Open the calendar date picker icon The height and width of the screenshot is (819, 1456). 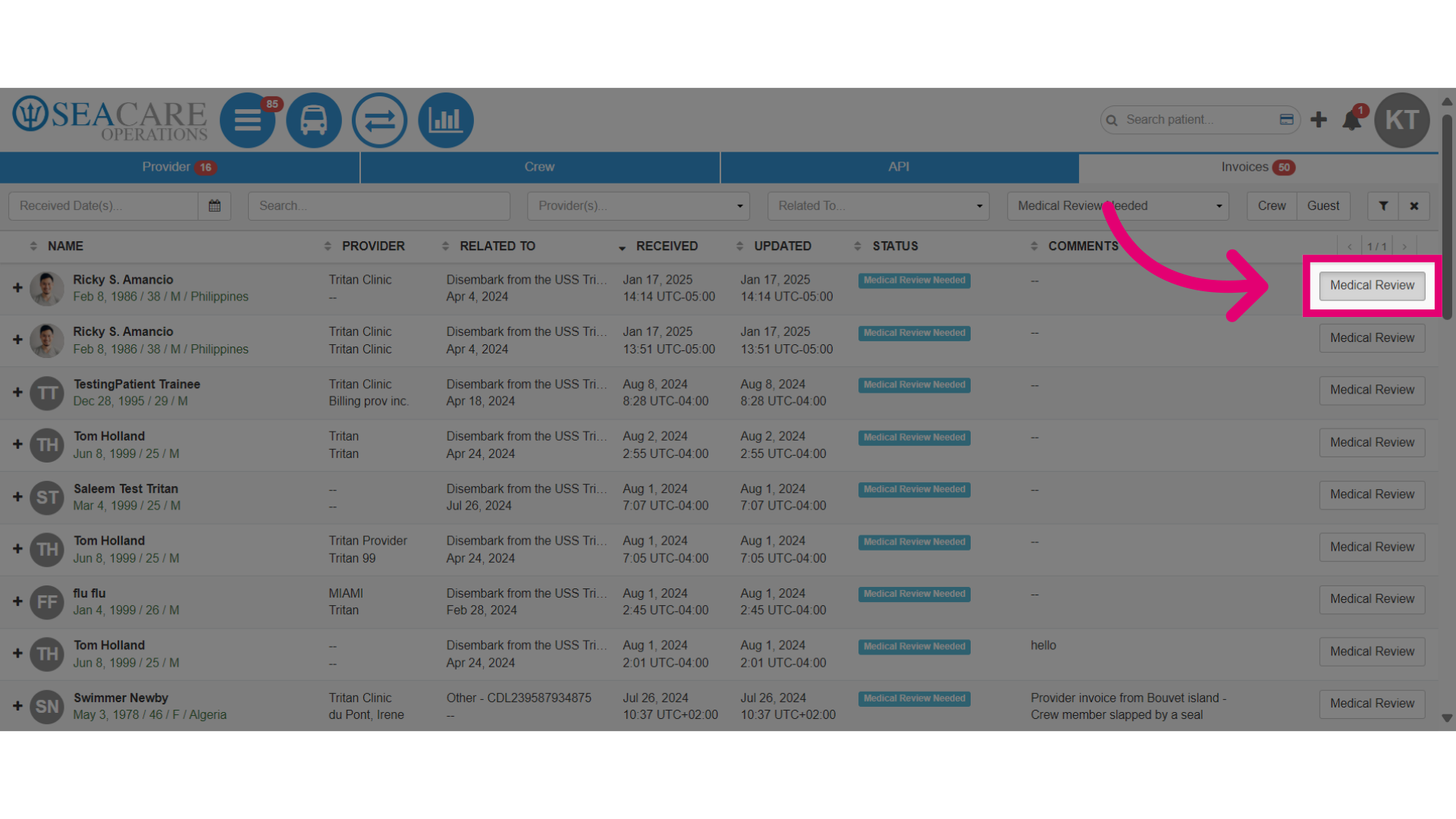215,206
